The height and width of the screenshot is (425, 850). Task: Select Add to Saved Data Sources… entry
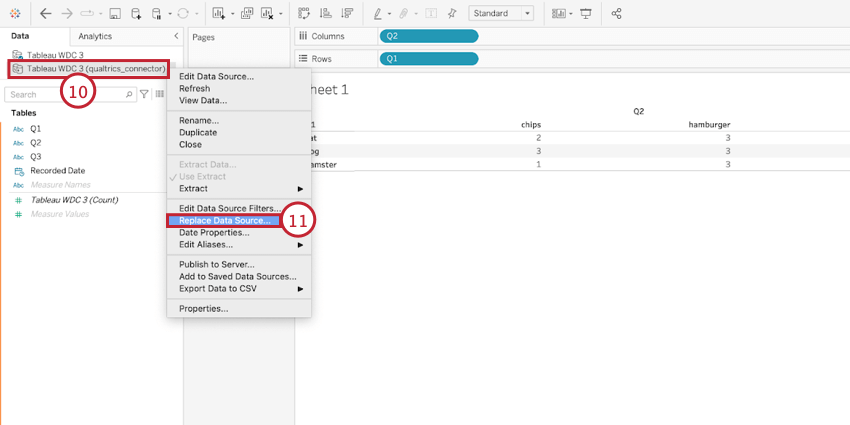click(239, 276)
